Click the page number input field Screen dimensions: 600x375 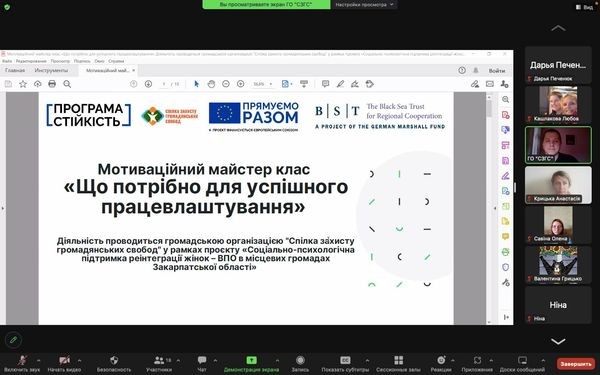click(x=164, y=84)
